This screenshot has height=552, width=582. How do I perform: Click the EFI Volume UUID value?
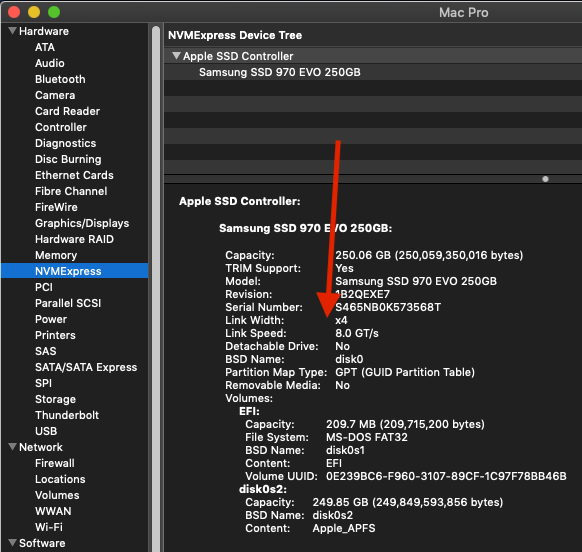446,476
